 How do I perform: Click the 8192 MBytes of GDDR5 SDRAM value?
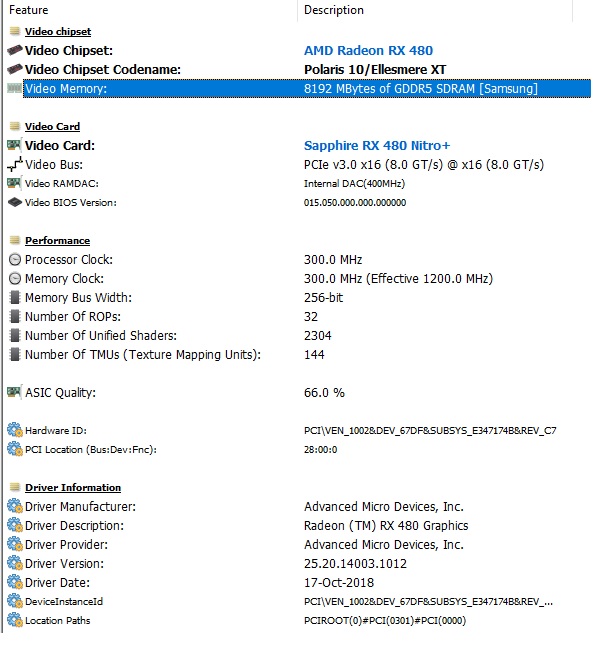click(x=420, y=88)
